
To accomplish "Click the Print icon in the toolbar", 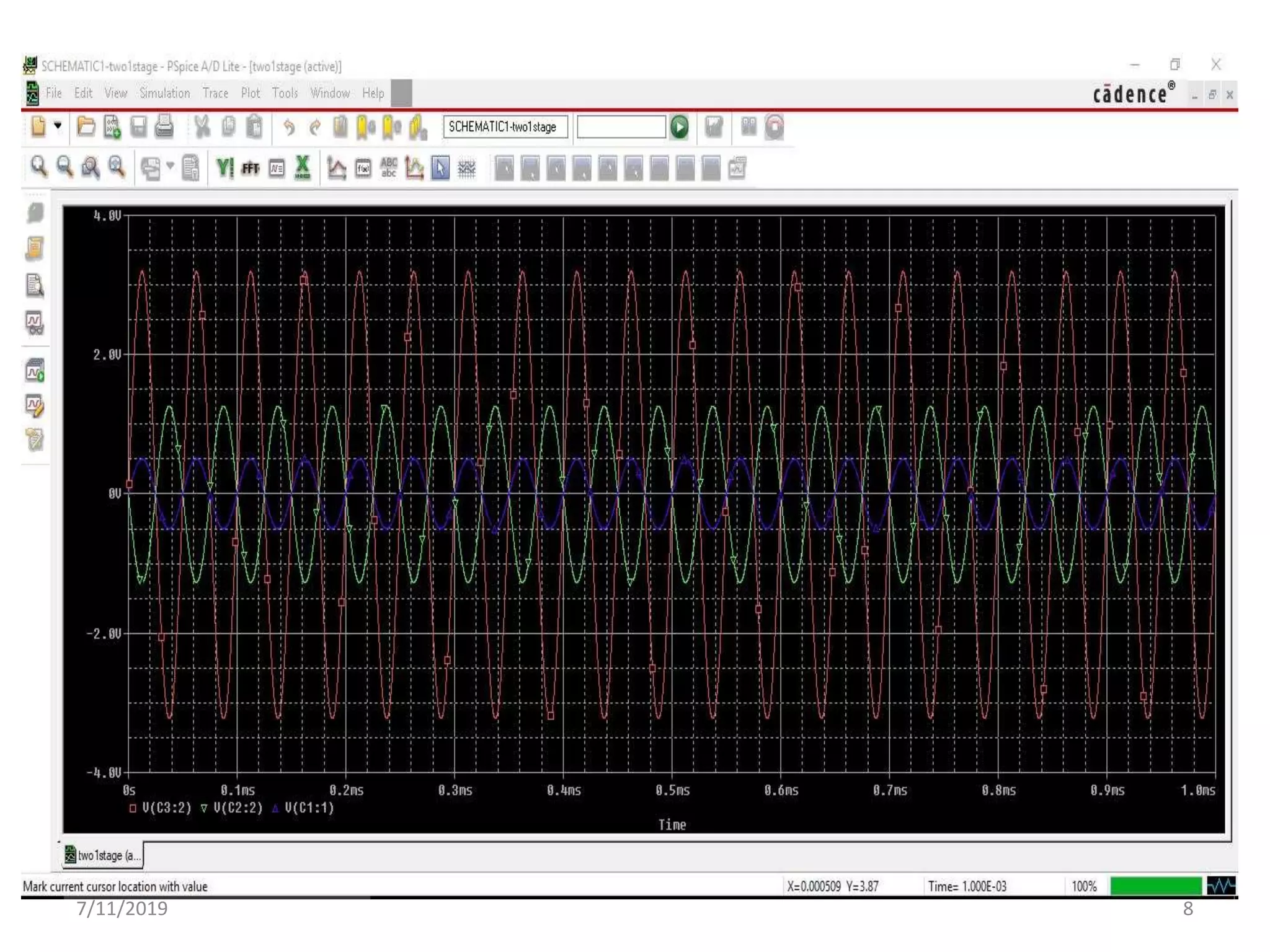I will point(164,127).
